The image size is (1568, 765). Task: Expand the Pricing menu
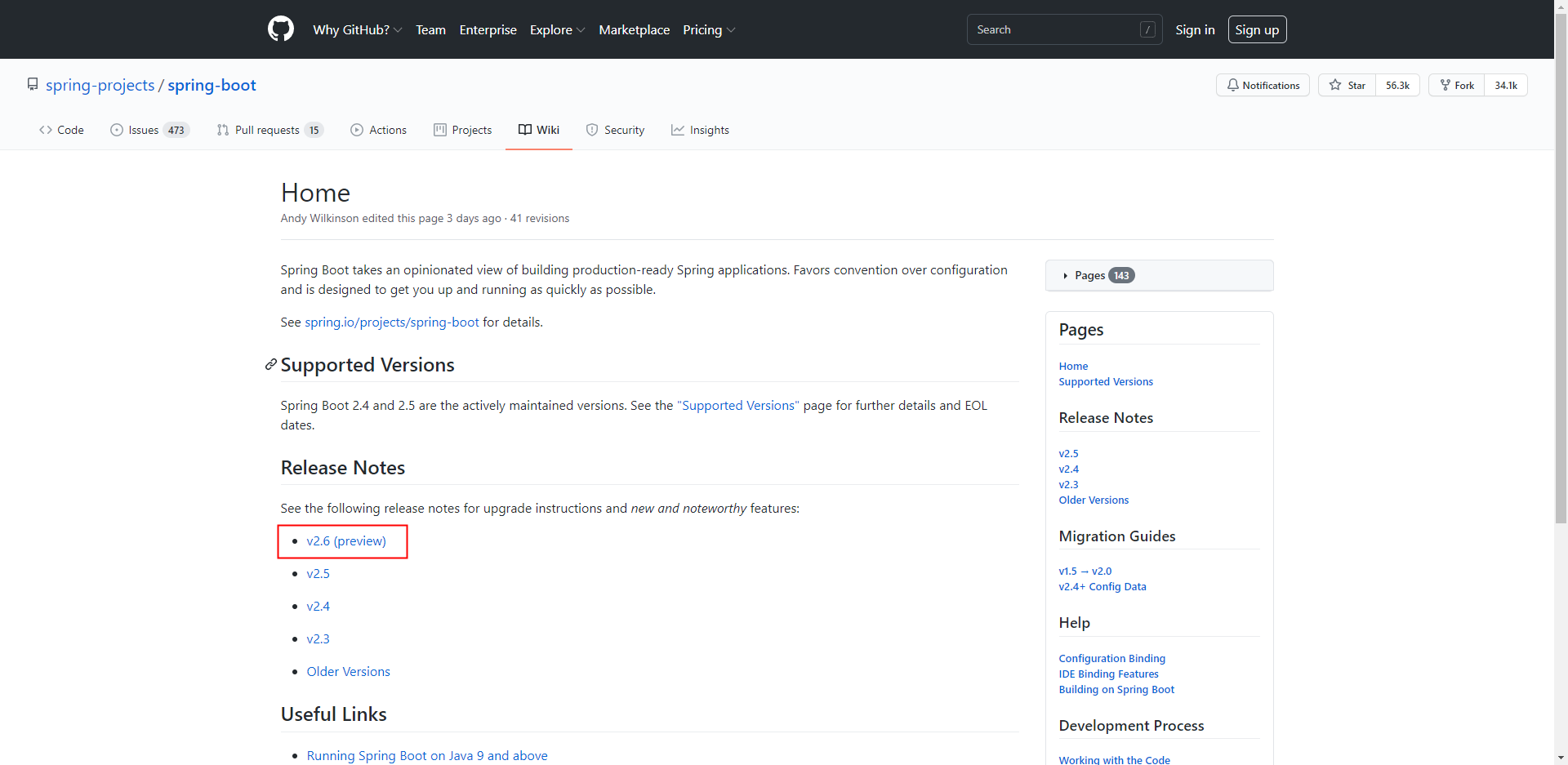pyautogui.click(x=709, y=29)
